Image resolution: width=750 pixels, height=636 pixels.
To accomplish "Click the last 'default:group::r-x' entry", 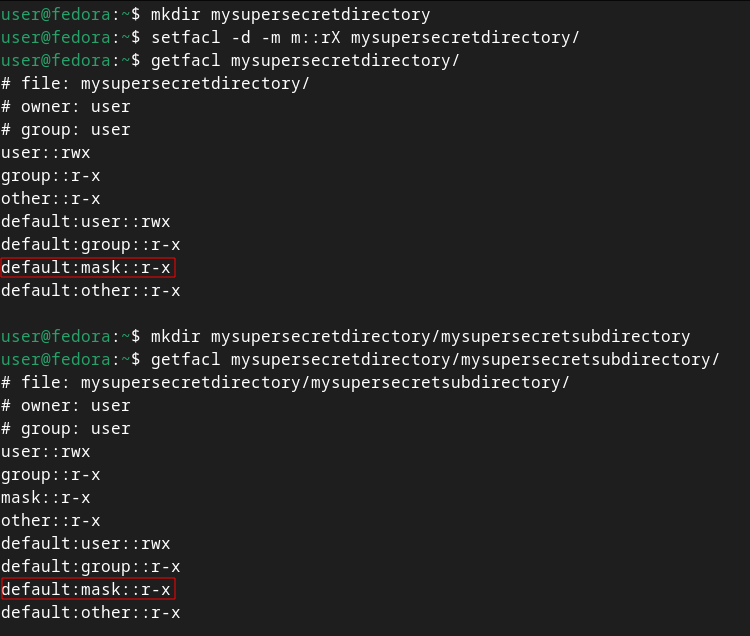I will [91, 566].
